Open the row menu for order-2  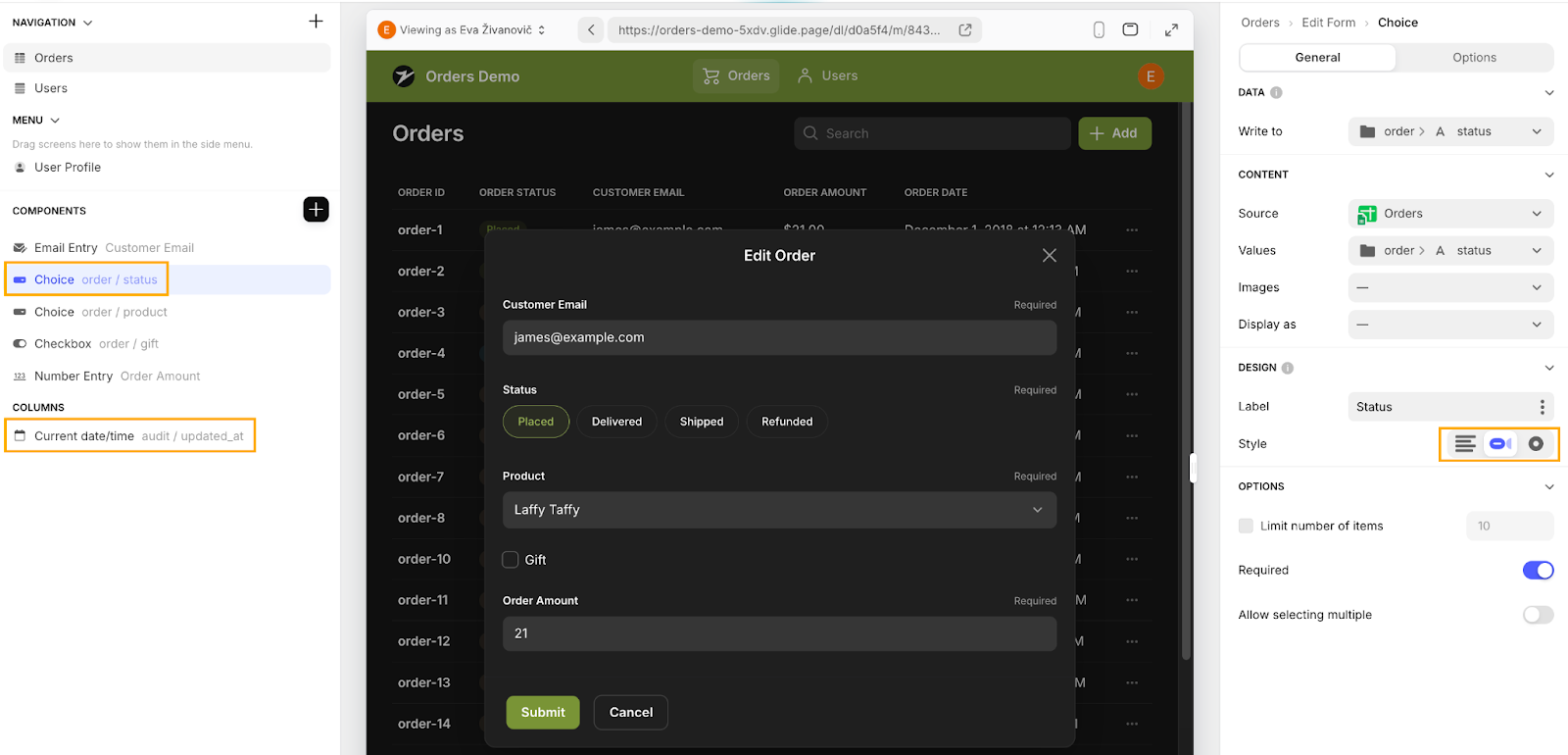pyautogui.click(x=1132, y=271)
